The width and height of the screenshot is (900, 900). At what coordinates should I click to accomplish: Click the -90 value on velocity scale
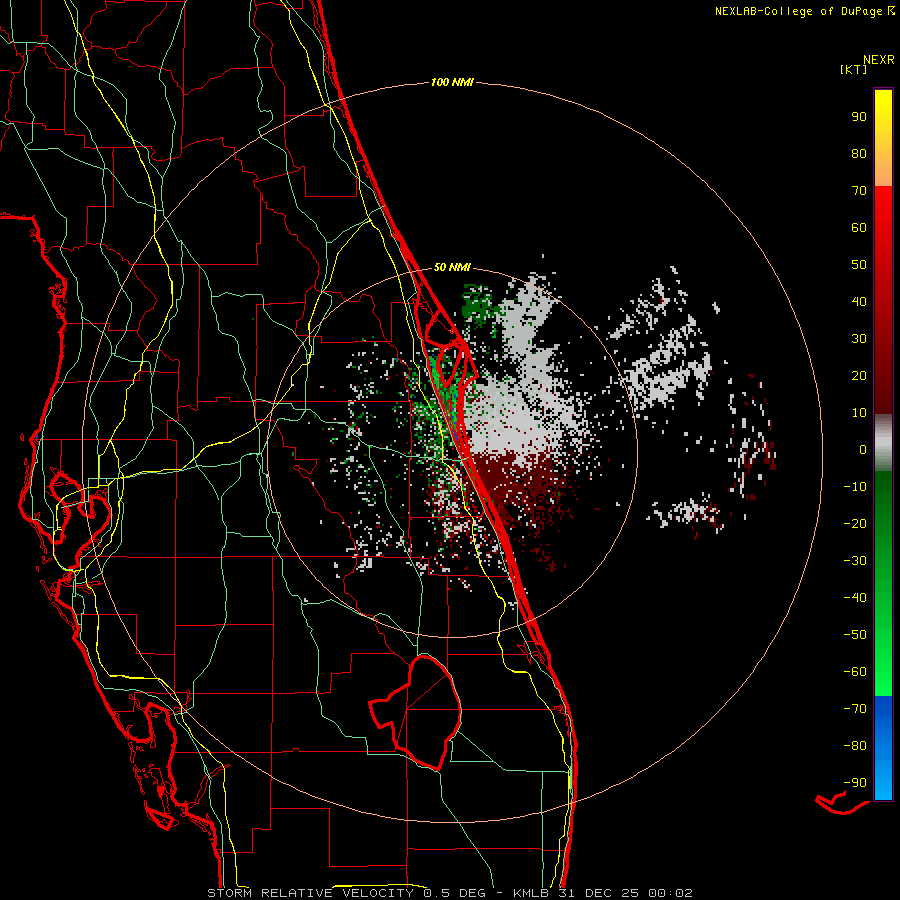855,783
